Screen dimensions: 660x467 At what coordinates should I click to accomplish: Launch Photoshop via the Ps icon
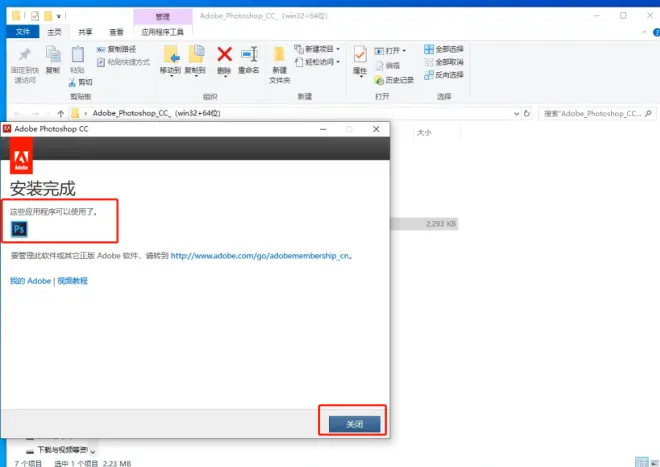pyautogui.click(x=19, y=229)
